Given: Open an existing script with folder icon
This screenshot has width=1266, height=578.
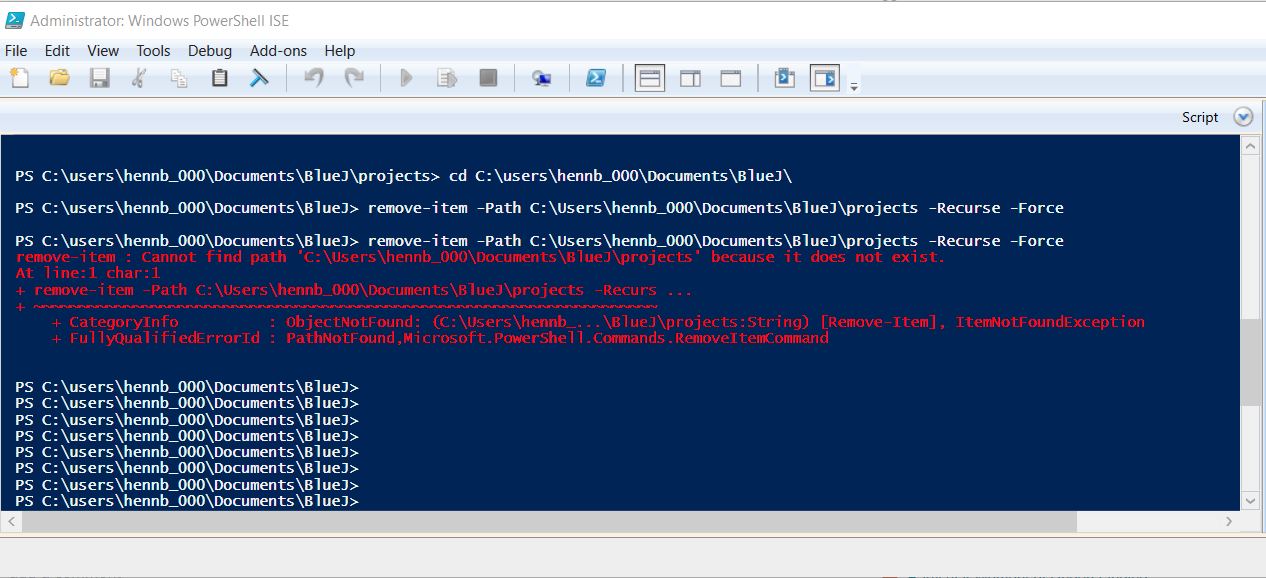Looking at the screenshot, I should click(59, 78).
